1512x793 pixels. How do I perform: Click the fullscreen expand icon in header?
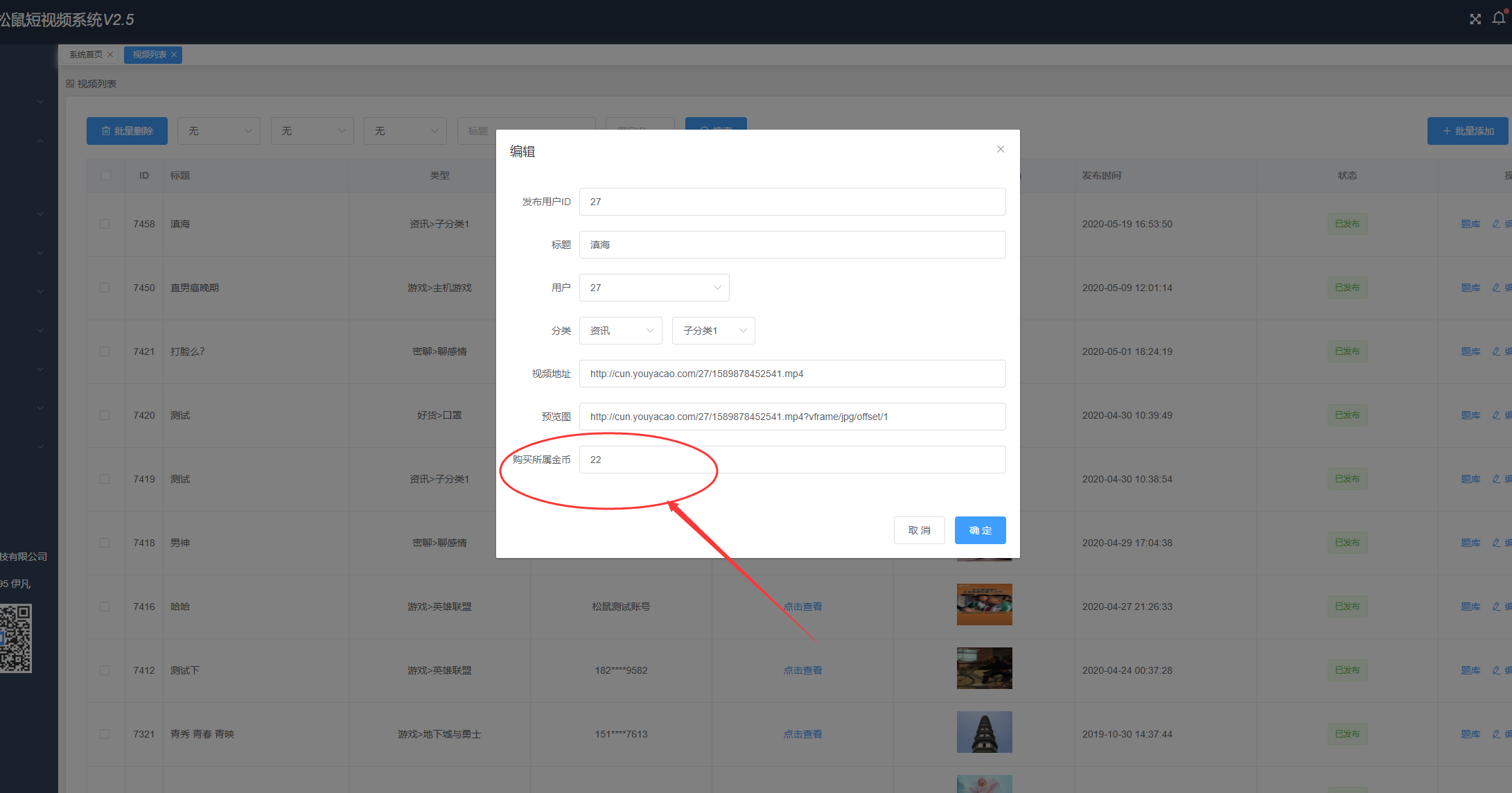(x=1475, y=19)
